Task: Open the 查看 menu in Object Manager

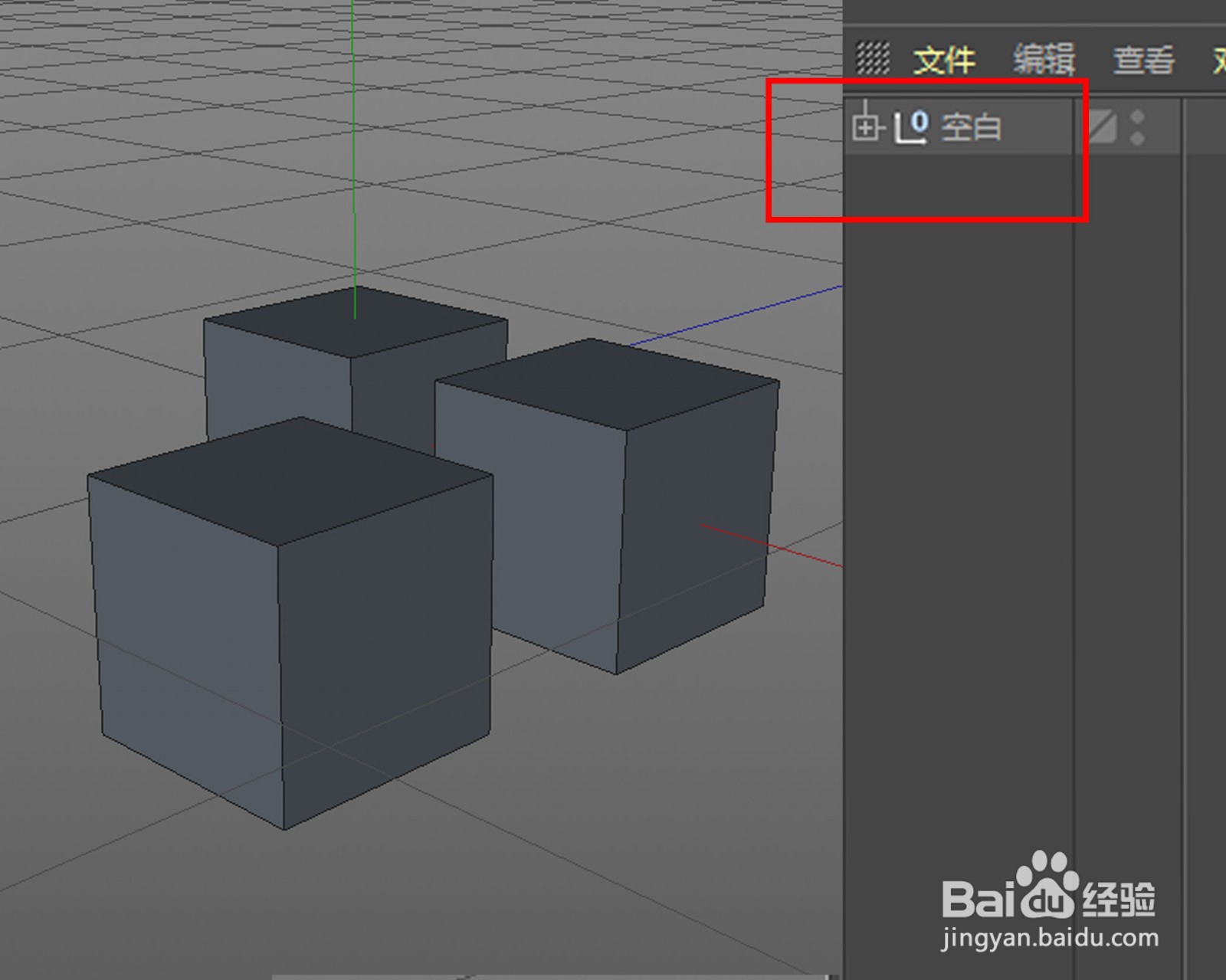Action: [x=1143, y=59]
